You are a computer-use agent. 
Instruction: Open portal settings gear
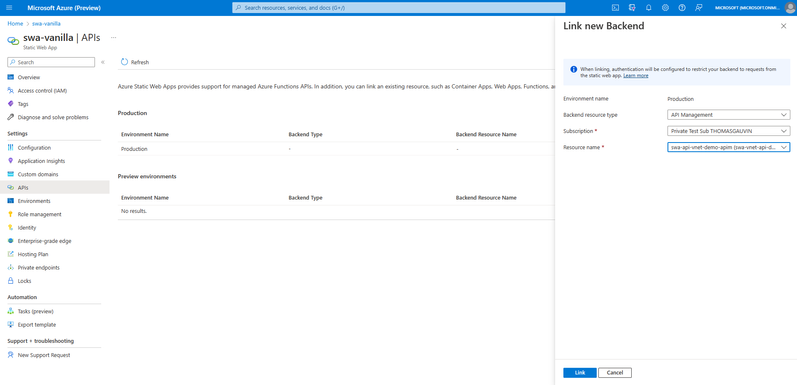tap(665, 8)
